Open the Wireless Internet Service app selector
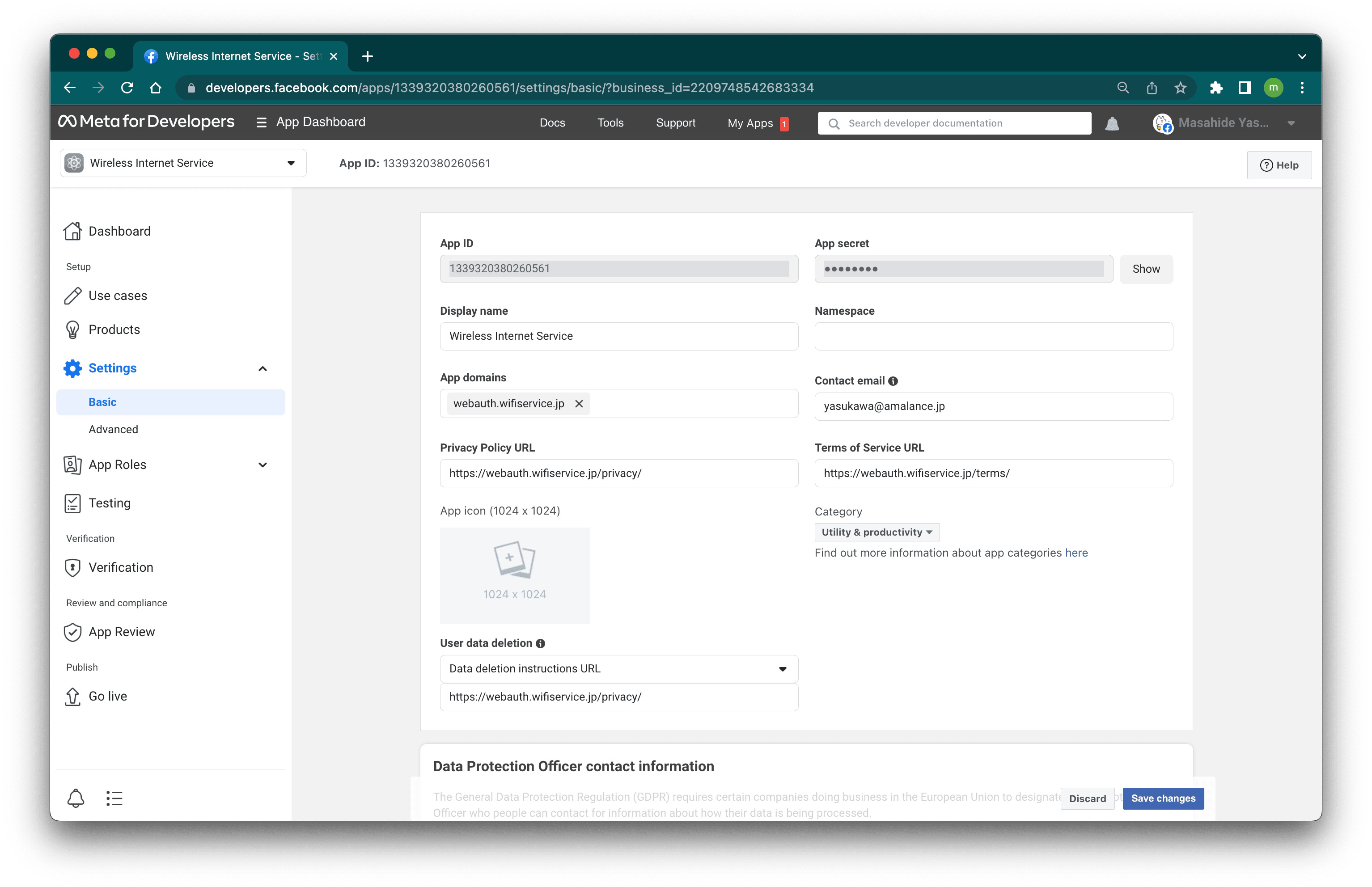The height and width of the screenshot is (887, 1372). [x=183, y=163]
